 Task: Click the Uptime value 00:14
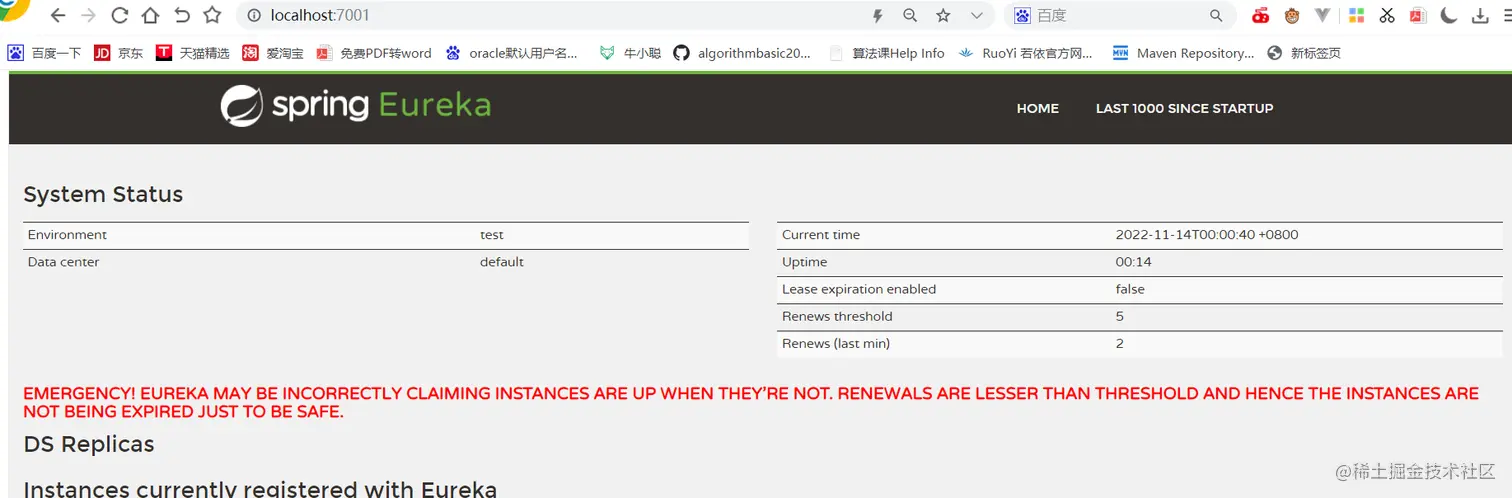1133,262
